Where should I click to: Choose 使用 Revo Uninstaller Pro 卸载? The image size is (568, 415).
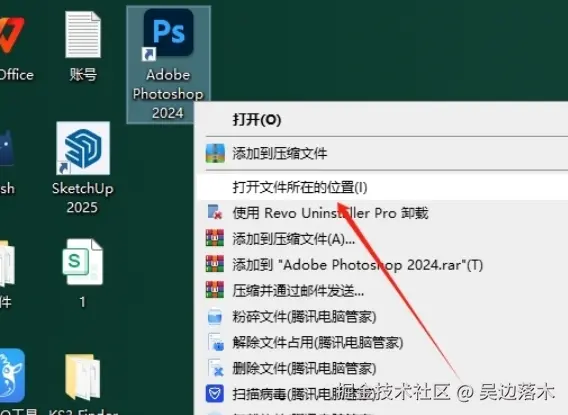click(x=382, y=213)
